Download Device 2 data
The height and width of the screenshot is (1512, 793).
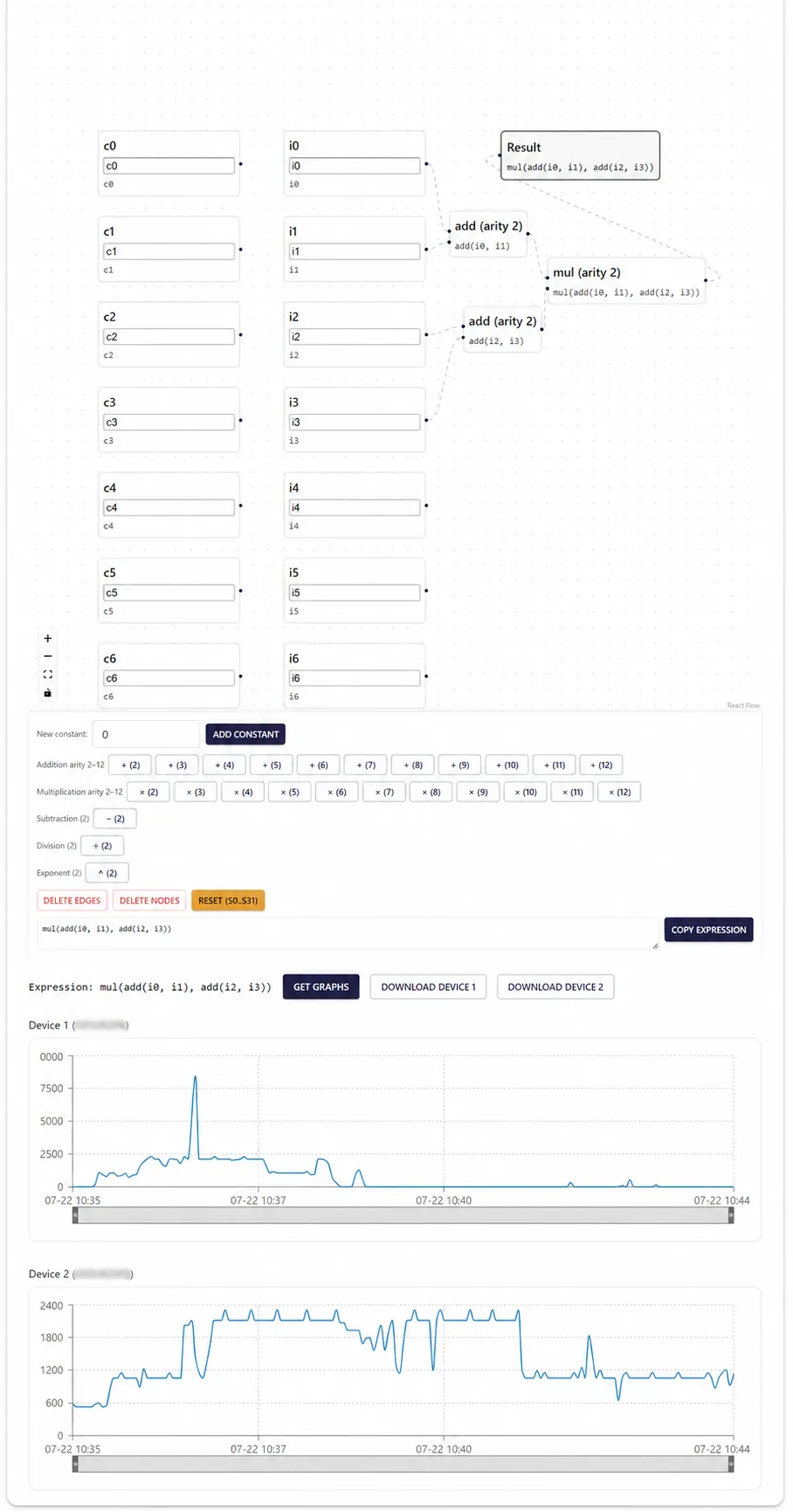coord(555,986)
